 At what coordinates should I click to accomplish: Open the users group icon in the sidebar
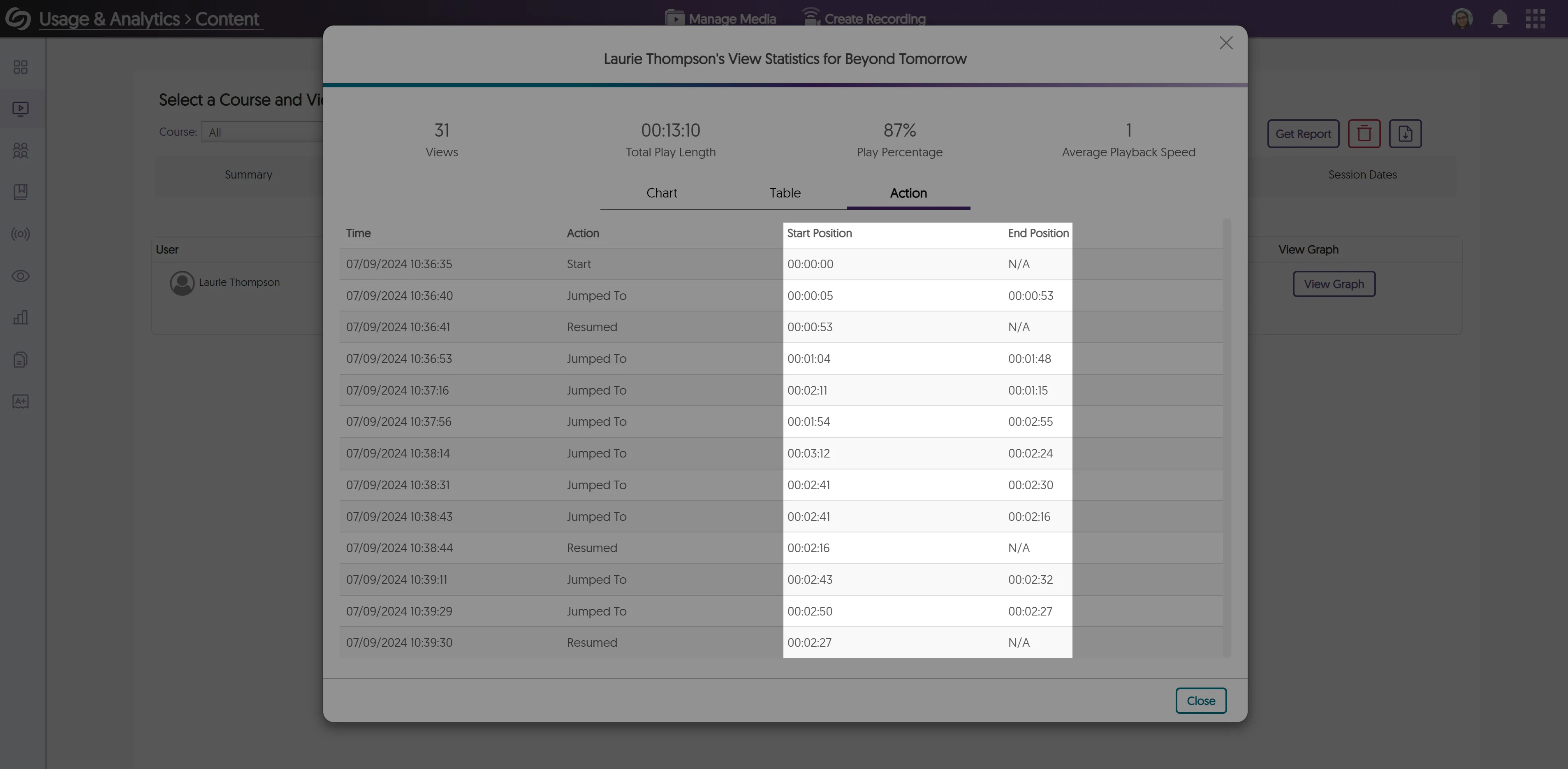pyautogui.click(x=20, y=151)
